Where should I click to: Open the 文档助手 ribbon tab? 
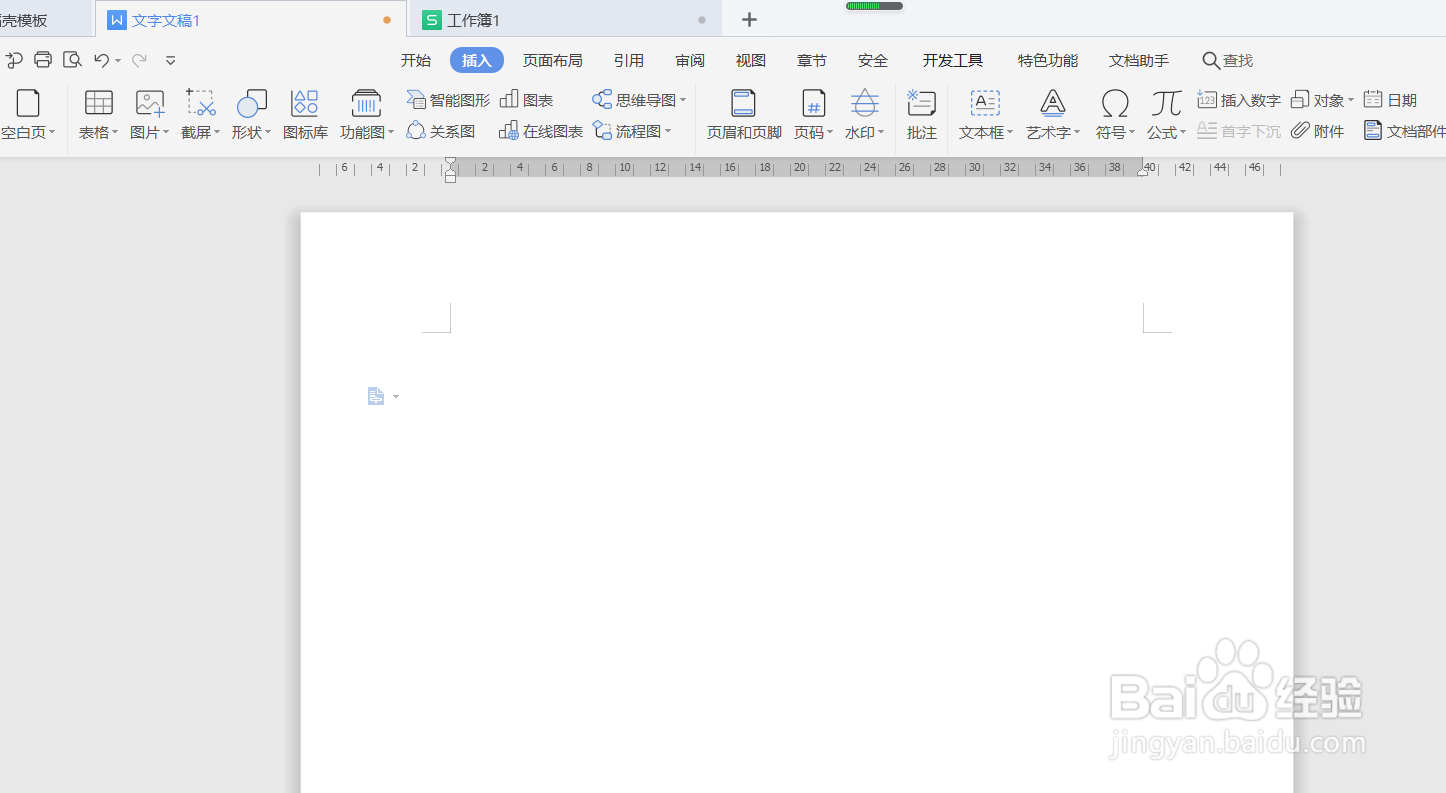coord(1139,60)
